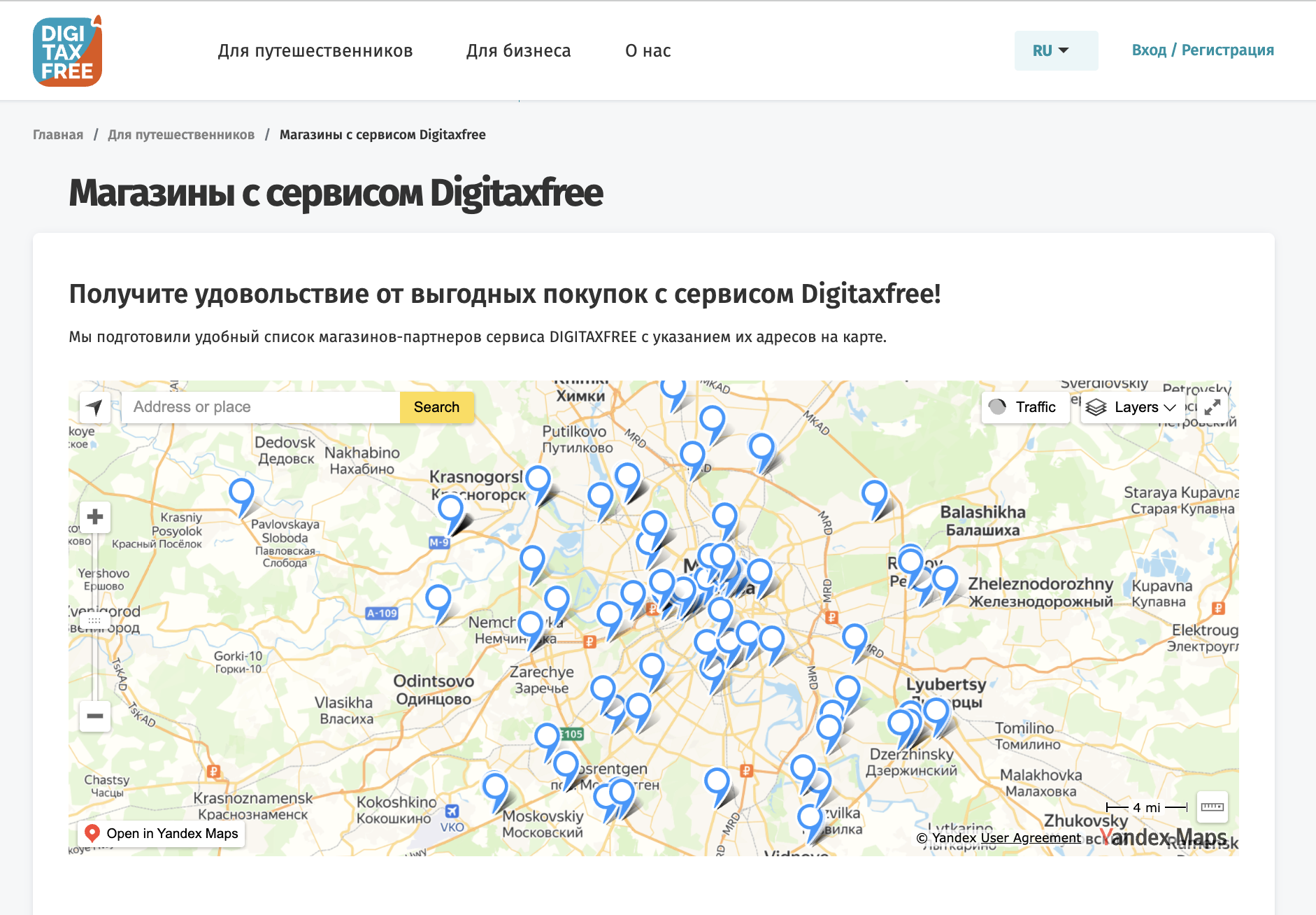Click the geolocation arrow icon on the map

[95, 406]
